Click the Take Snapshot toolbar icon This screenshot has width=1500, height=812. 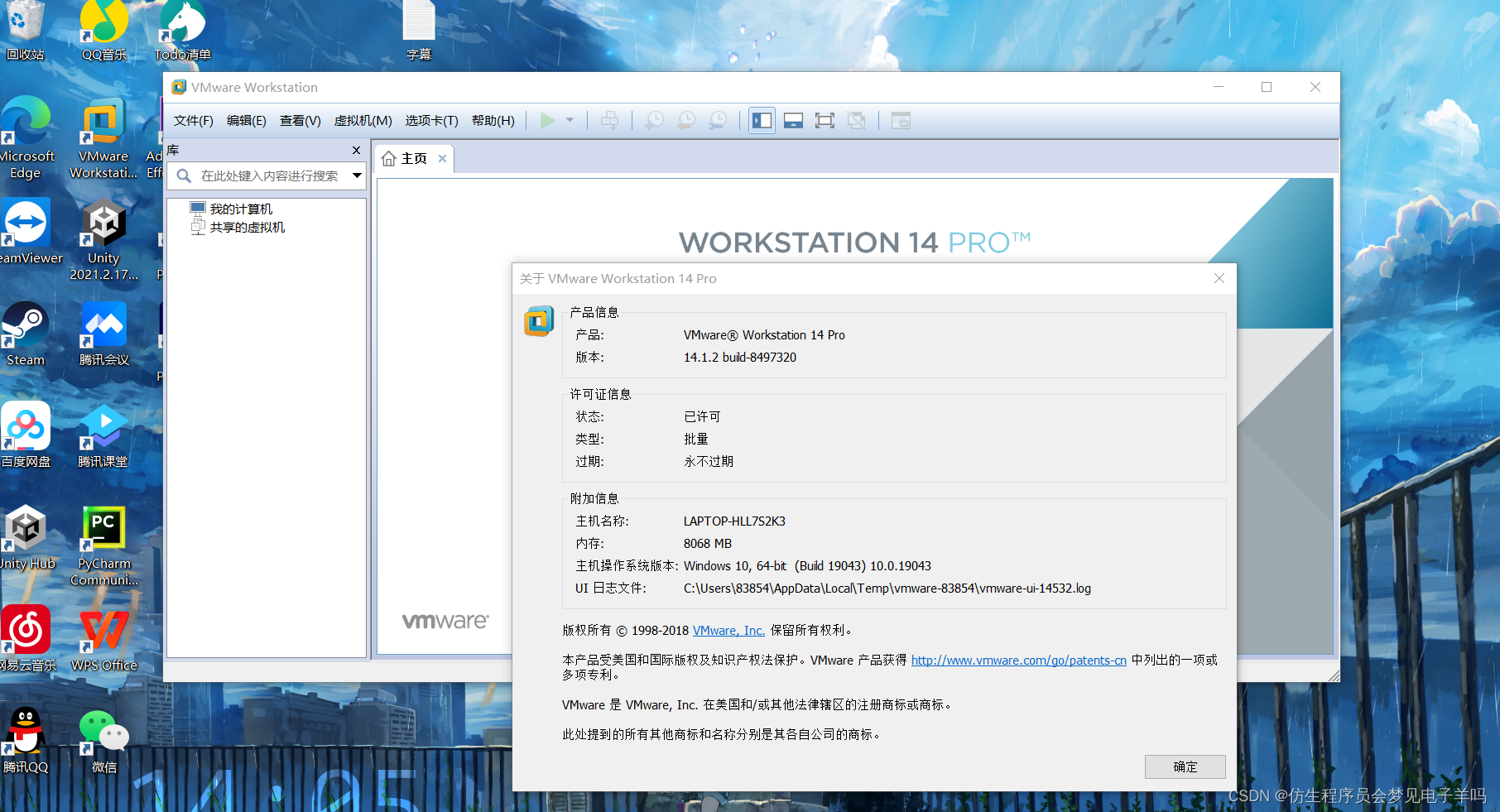654,121
